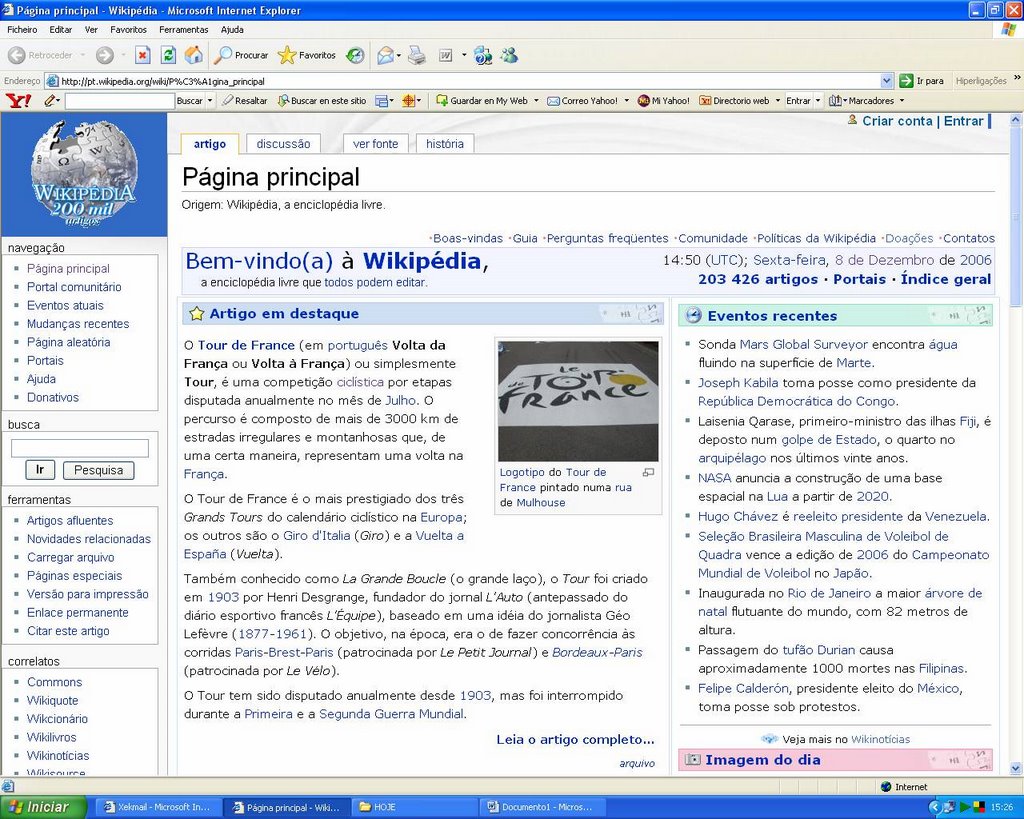Expand the address bar URL dropdown

pyautogui.click(x=886, y=81)
